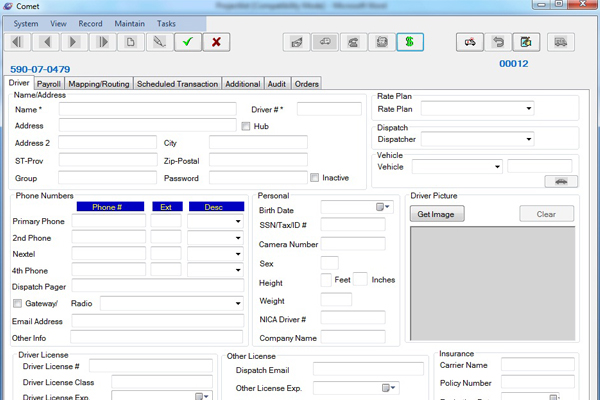Click the grayed truck toolbar icon

click(x=561, y=42)
